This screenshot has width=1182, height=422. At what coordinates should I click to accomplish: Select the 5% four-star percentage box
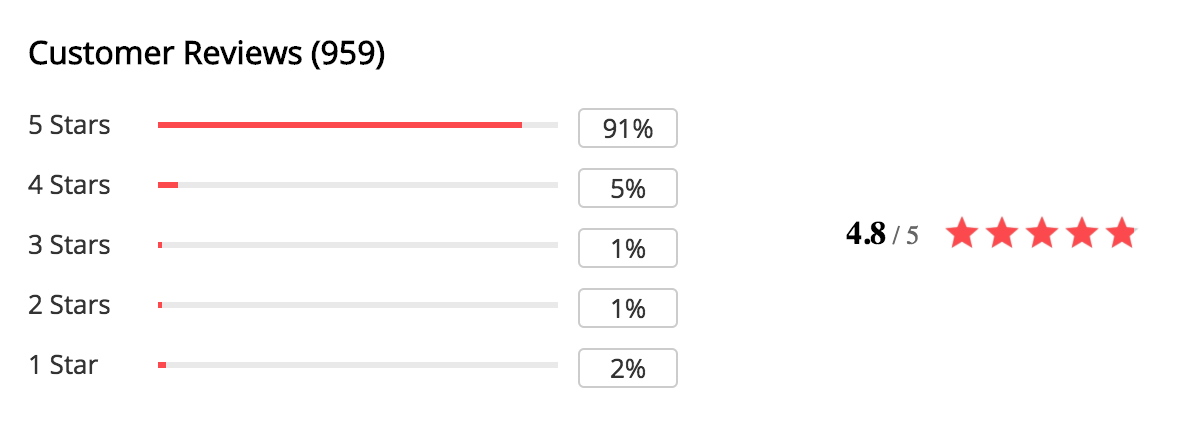pos(628,188)
